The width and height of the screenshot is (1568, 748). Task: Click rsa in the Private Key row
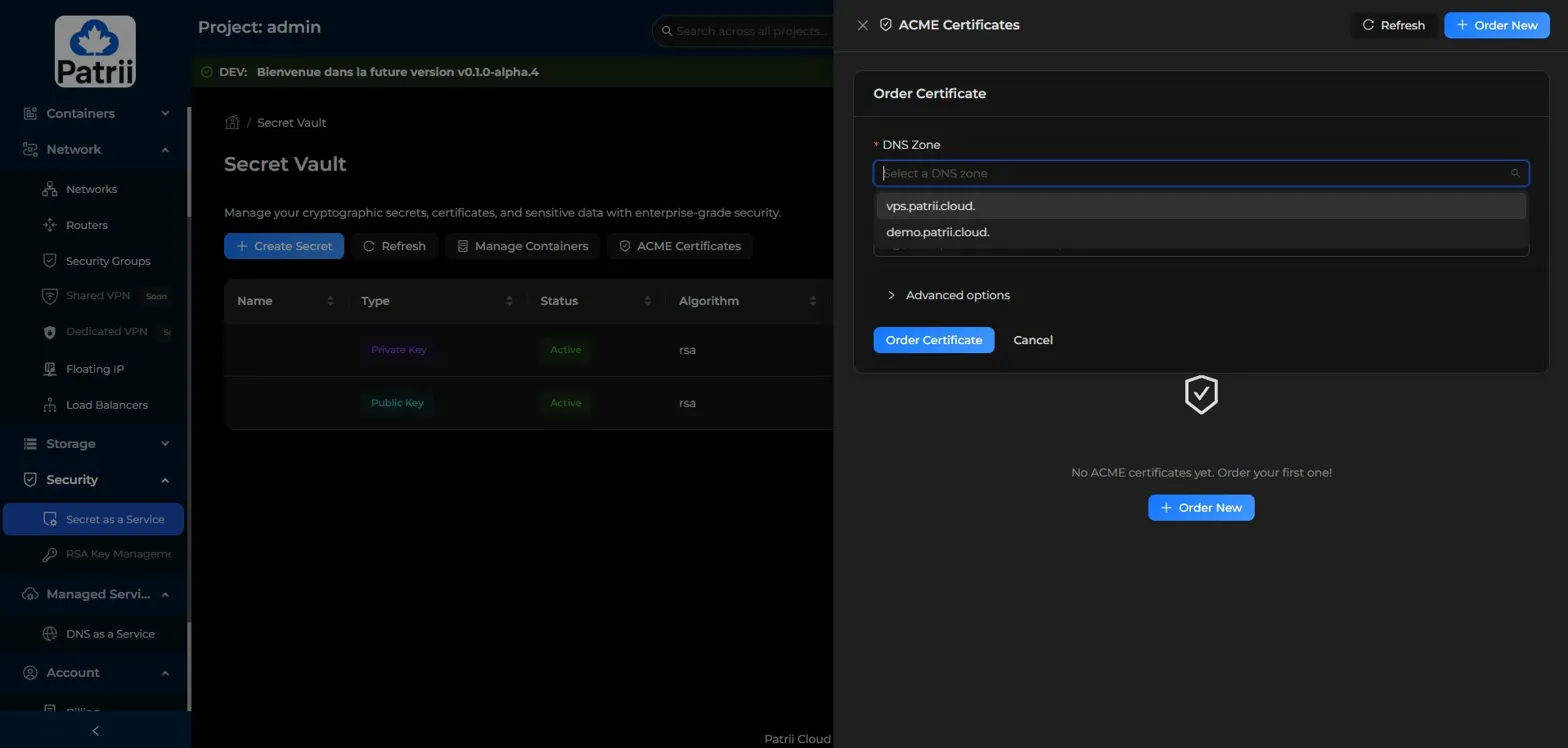pyautogui.click(x=687, y=350)
